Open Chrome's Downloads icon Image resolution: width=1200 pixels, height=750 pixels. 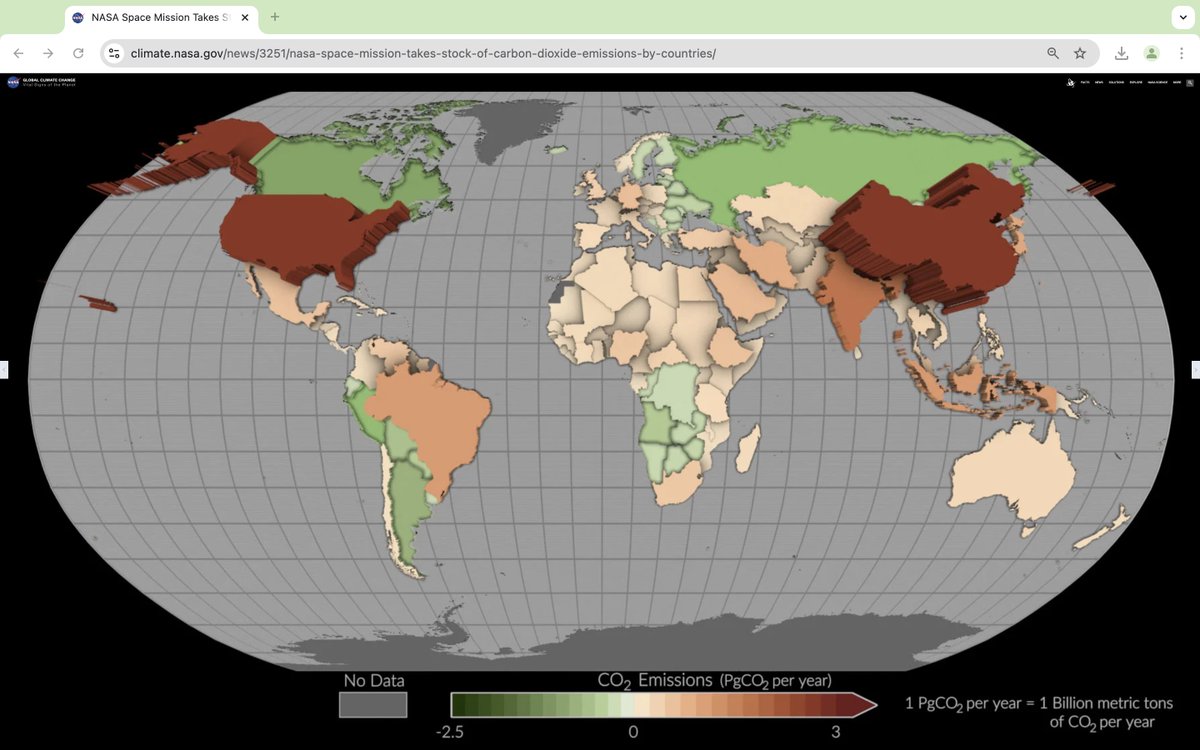(x=1122, y=52)
